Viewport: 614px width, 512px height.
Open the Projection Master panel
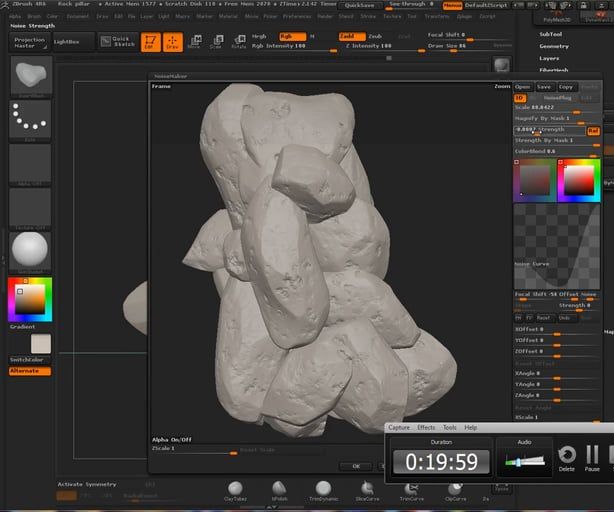29,42
